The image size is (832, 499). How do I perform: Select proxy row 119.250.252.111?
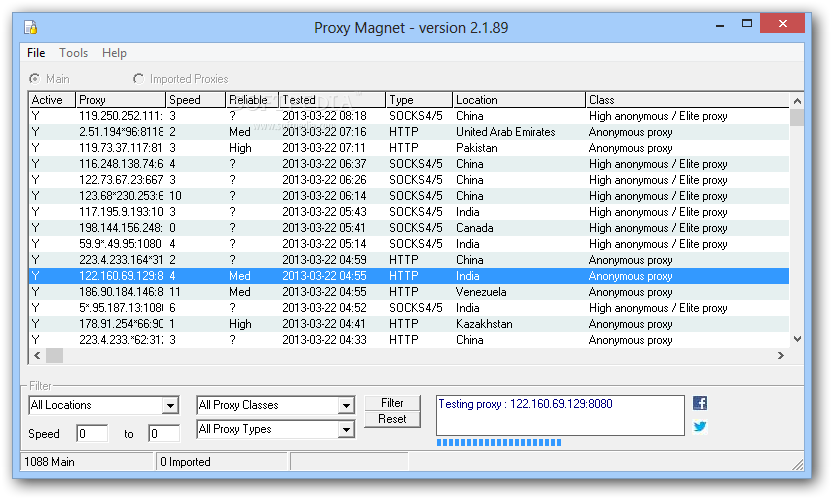tap(409, 116)
